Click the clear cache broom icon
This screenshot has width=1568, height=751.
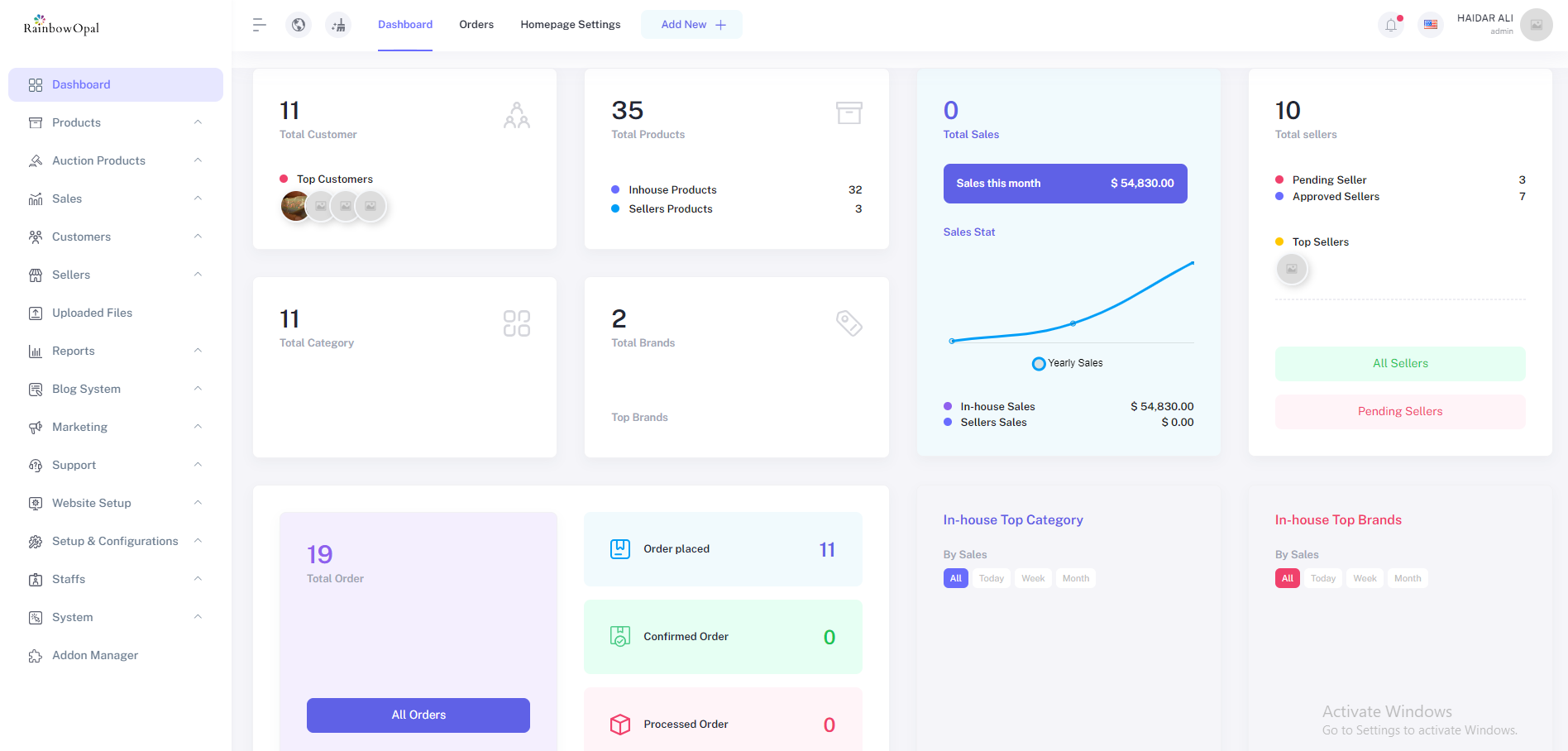(x=338, y=25)
